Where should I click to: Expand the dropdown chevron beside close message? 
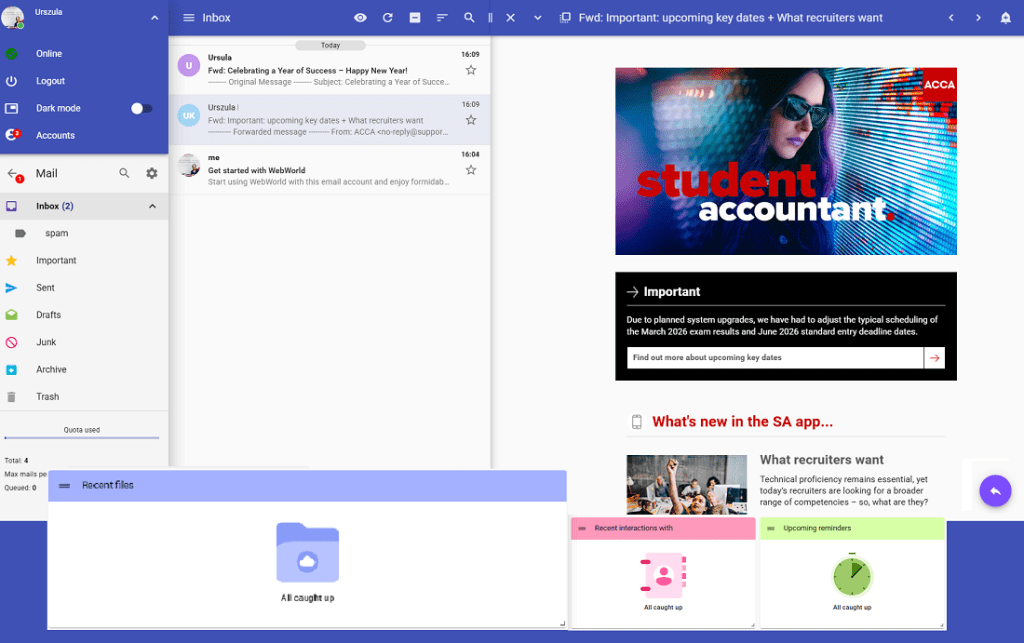(538, 18)
